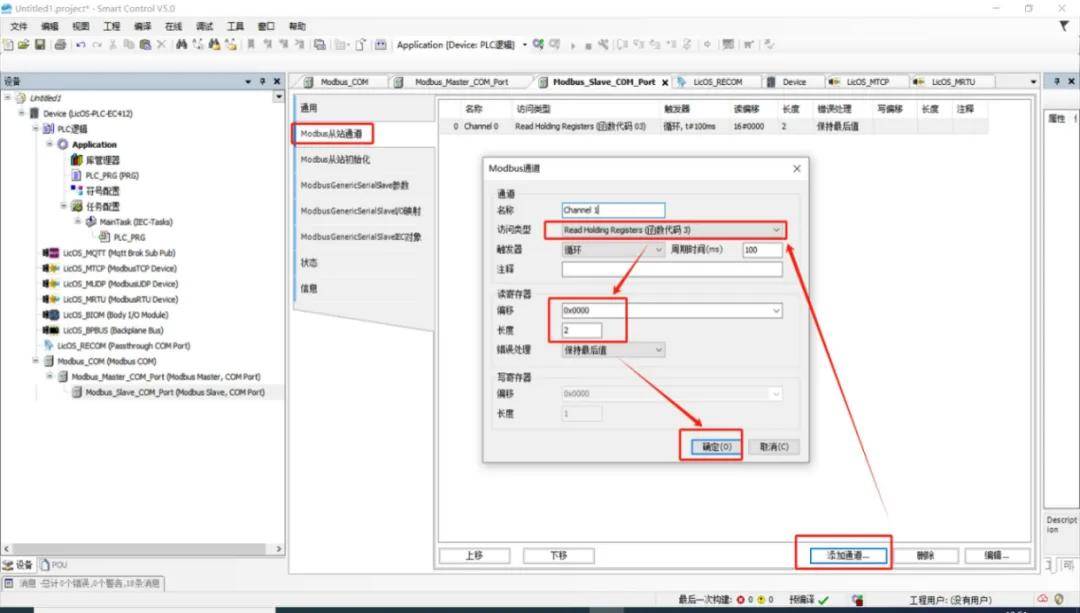
Task: Click the Open project folder icon
Action: (x=23, y=45)
